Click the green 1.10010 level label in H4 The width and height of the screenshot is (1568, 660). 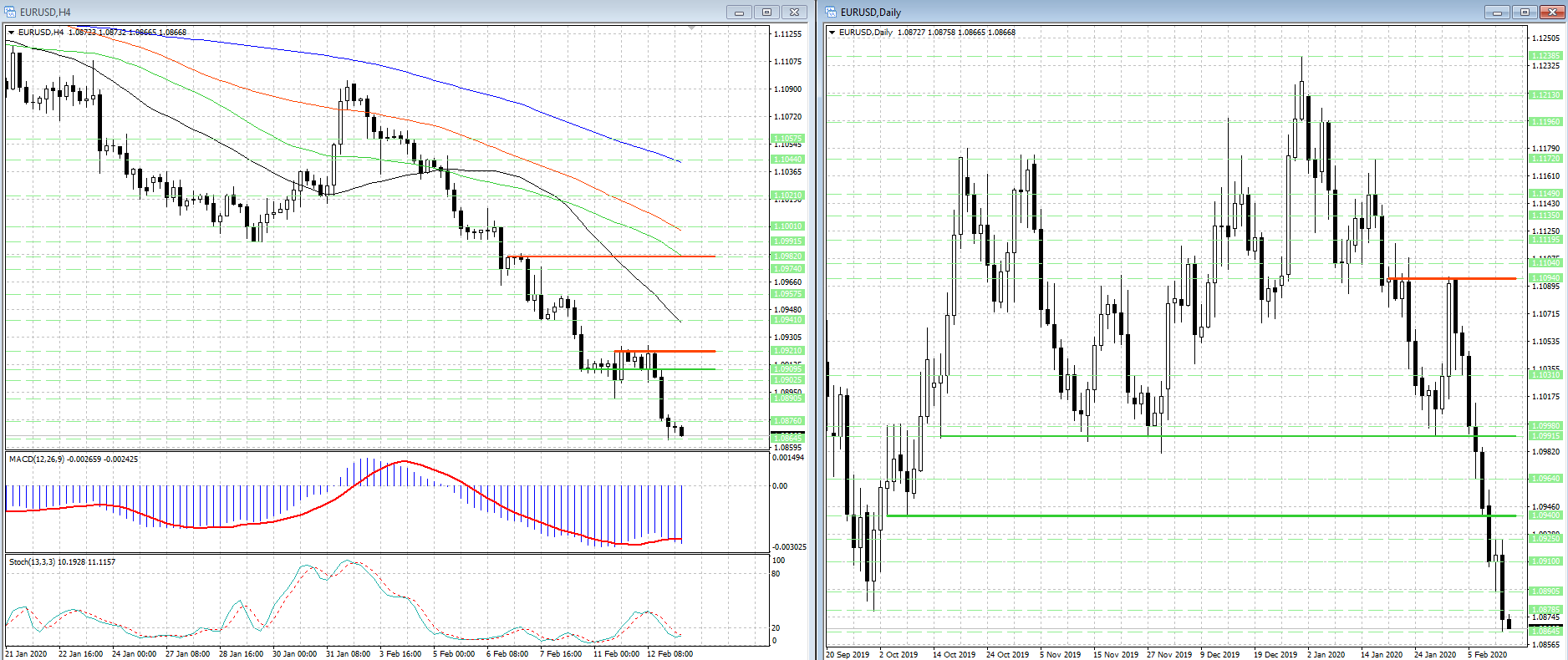(x=787, y=226)
